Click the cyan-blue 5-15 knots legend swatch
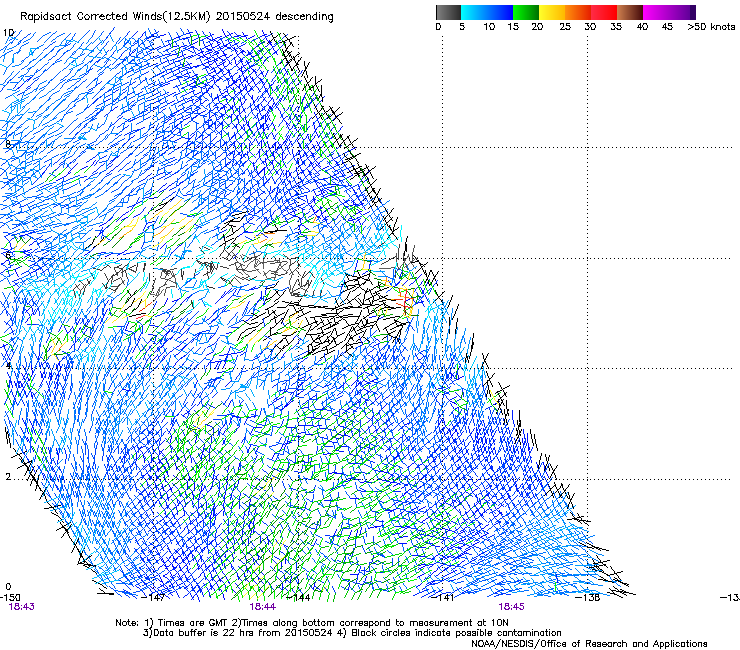Screen dimensions: 740x650 point(487,12)
